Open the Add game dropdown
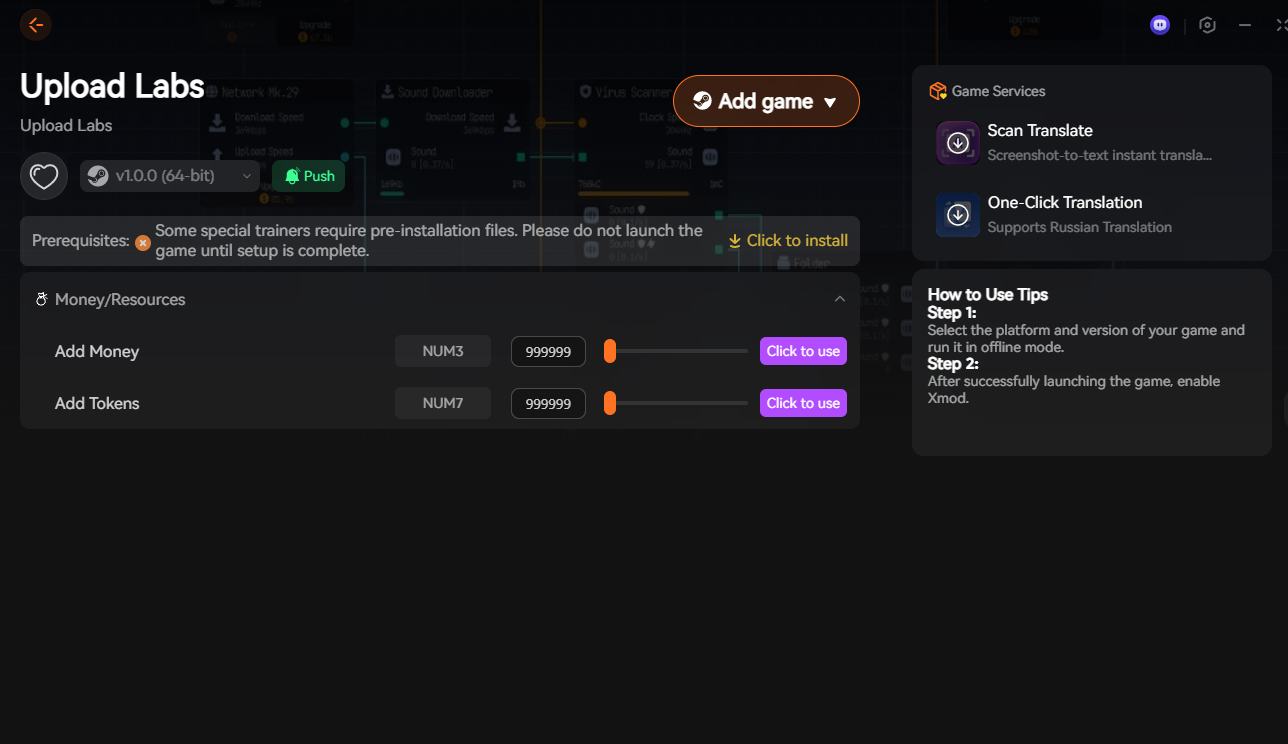The height and width of the screenshot is (744, 1288). tap(766, 101)
